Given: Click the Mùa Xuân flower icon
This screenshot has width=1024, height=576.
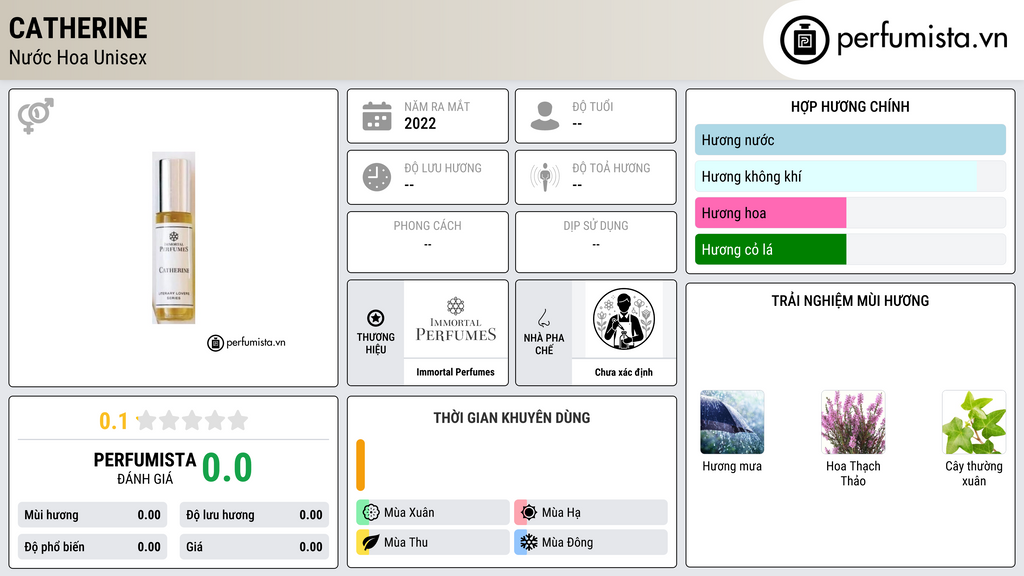Looking at the screenshot, I should point(370,513).
